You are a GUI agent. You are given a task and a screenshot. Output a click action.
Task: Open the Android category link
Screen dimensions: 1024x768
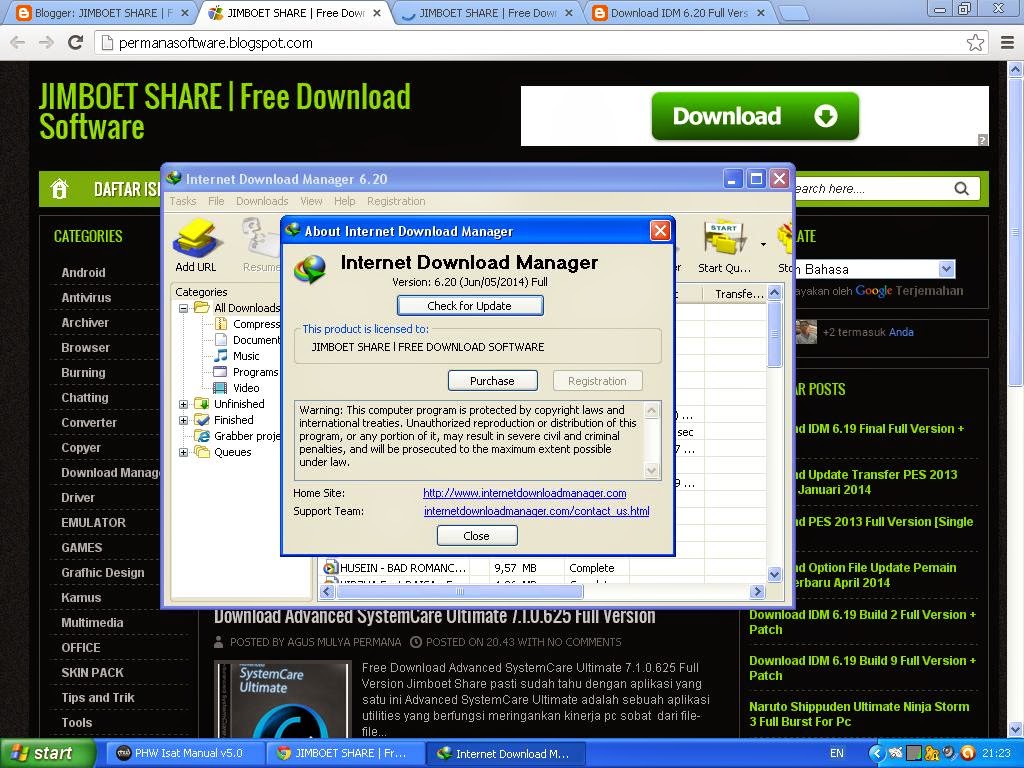coord(83,272)
